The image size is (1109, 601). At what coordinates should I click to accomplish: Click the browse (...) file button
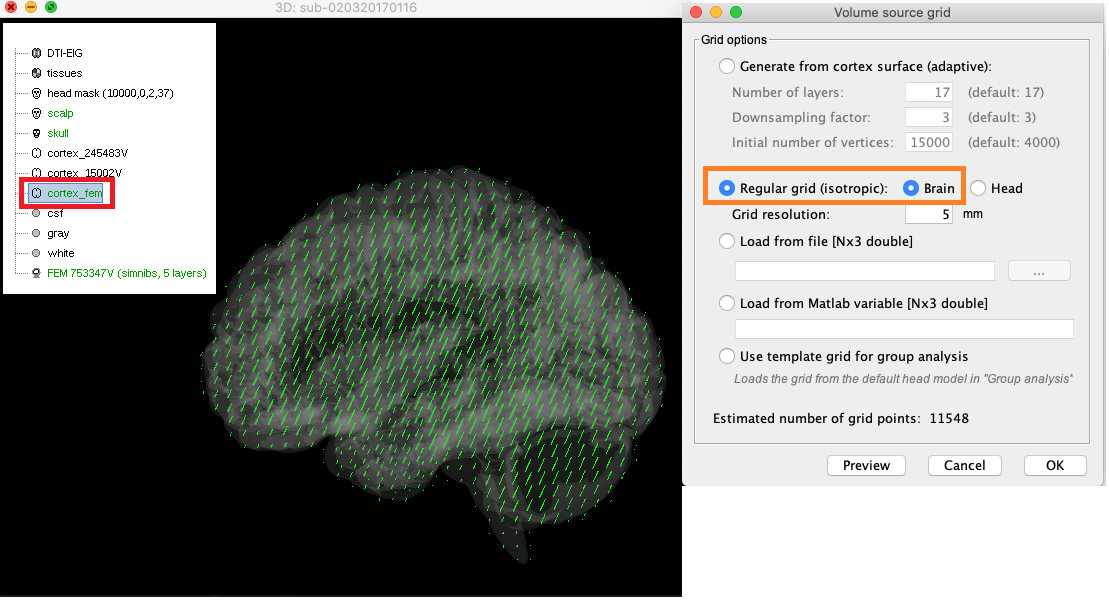pyautogui.click(x=1039, y=271)
